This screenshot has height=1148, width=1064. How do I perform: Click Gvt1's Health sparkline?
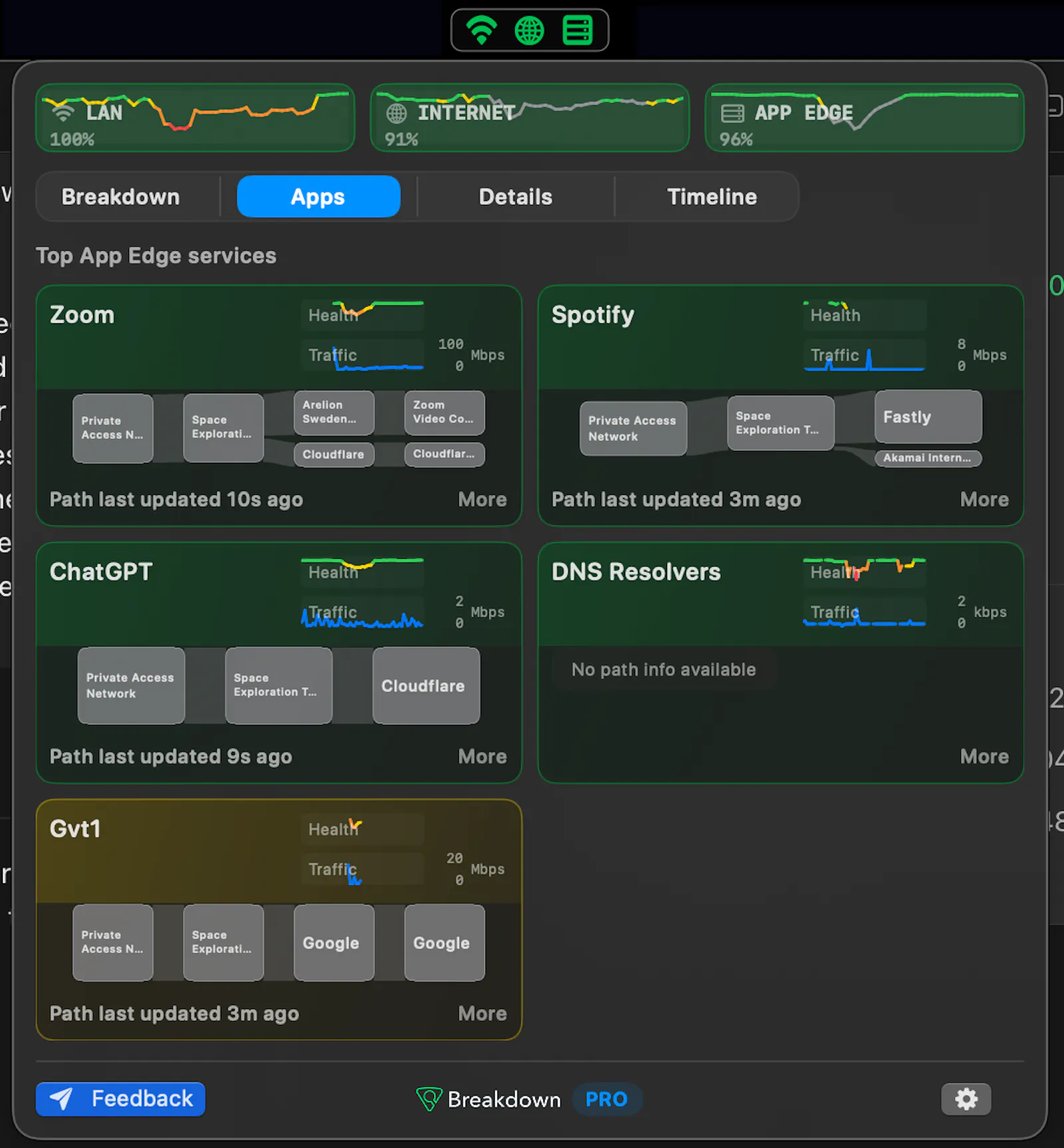pos(362,829)
